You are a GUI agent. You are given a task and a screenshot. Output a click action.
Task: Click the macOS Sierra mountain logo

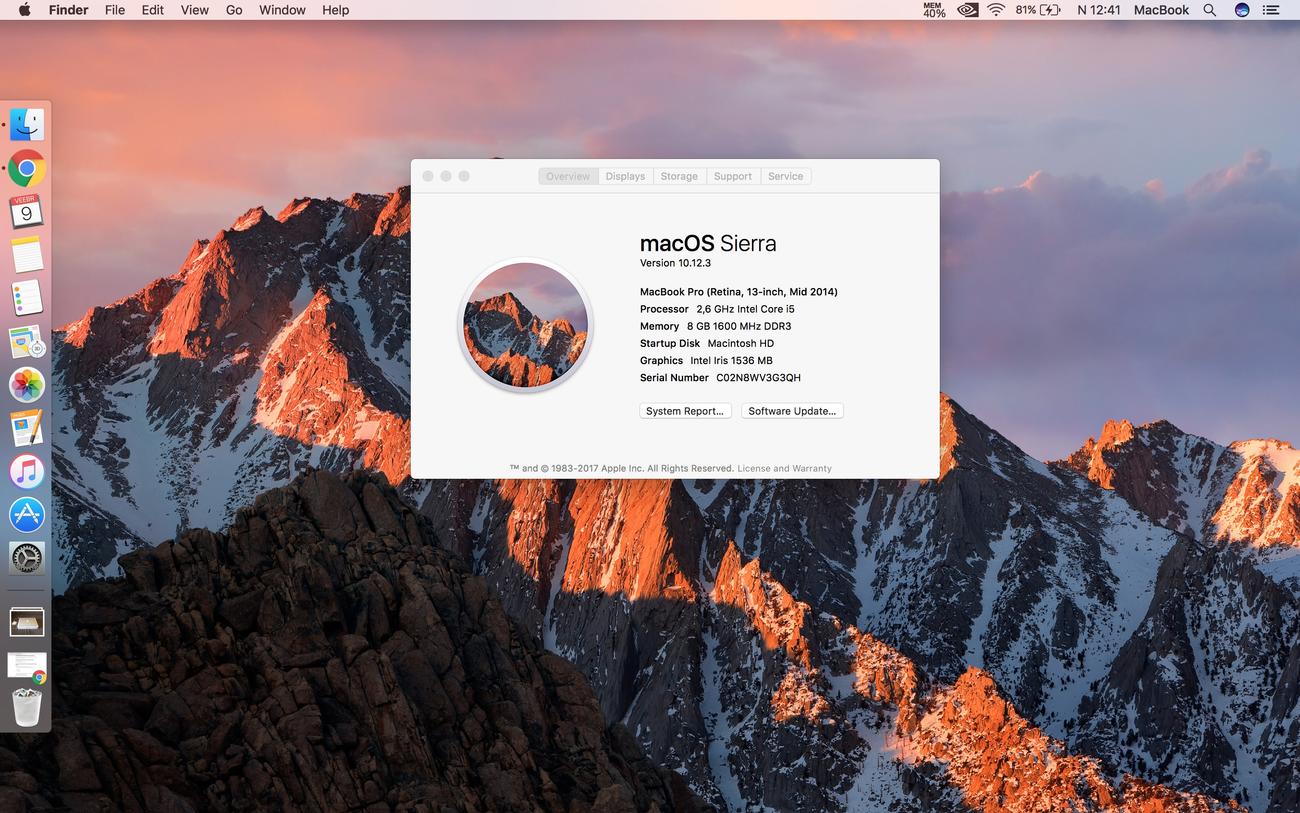[525, 325]
